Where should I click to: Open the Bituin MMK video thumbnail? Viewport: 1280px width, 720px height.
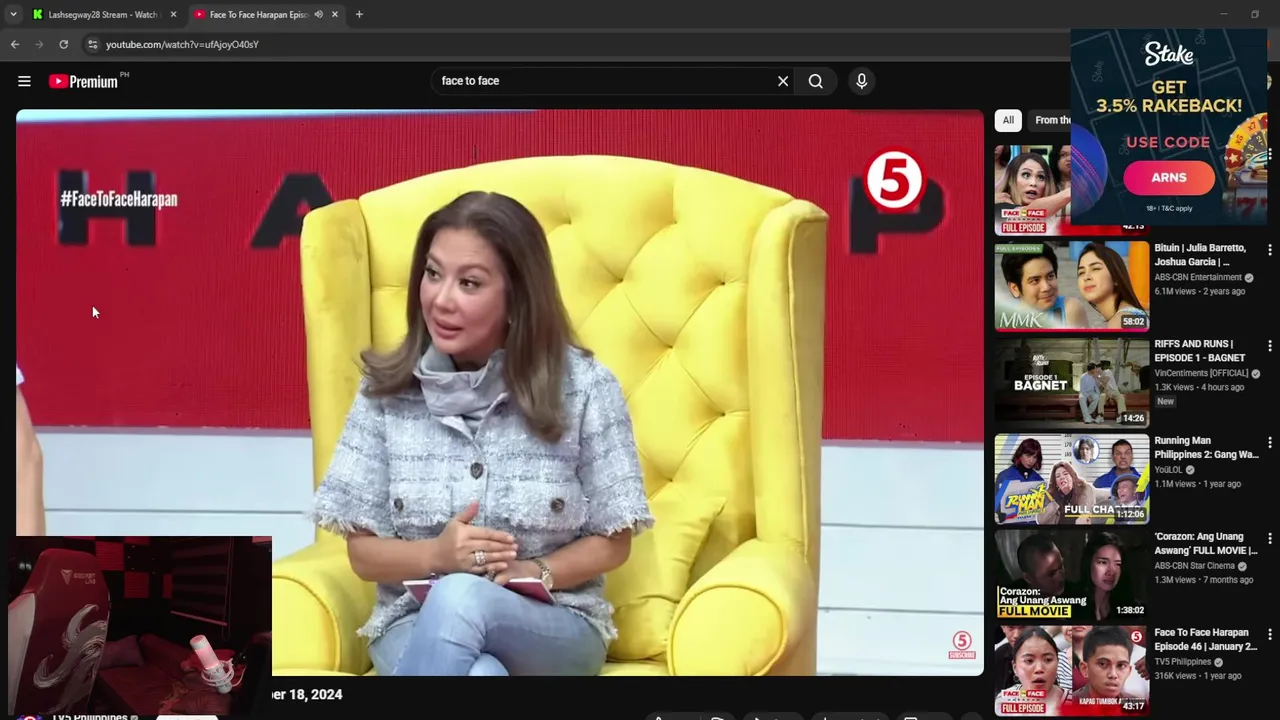click(1072, 285)
